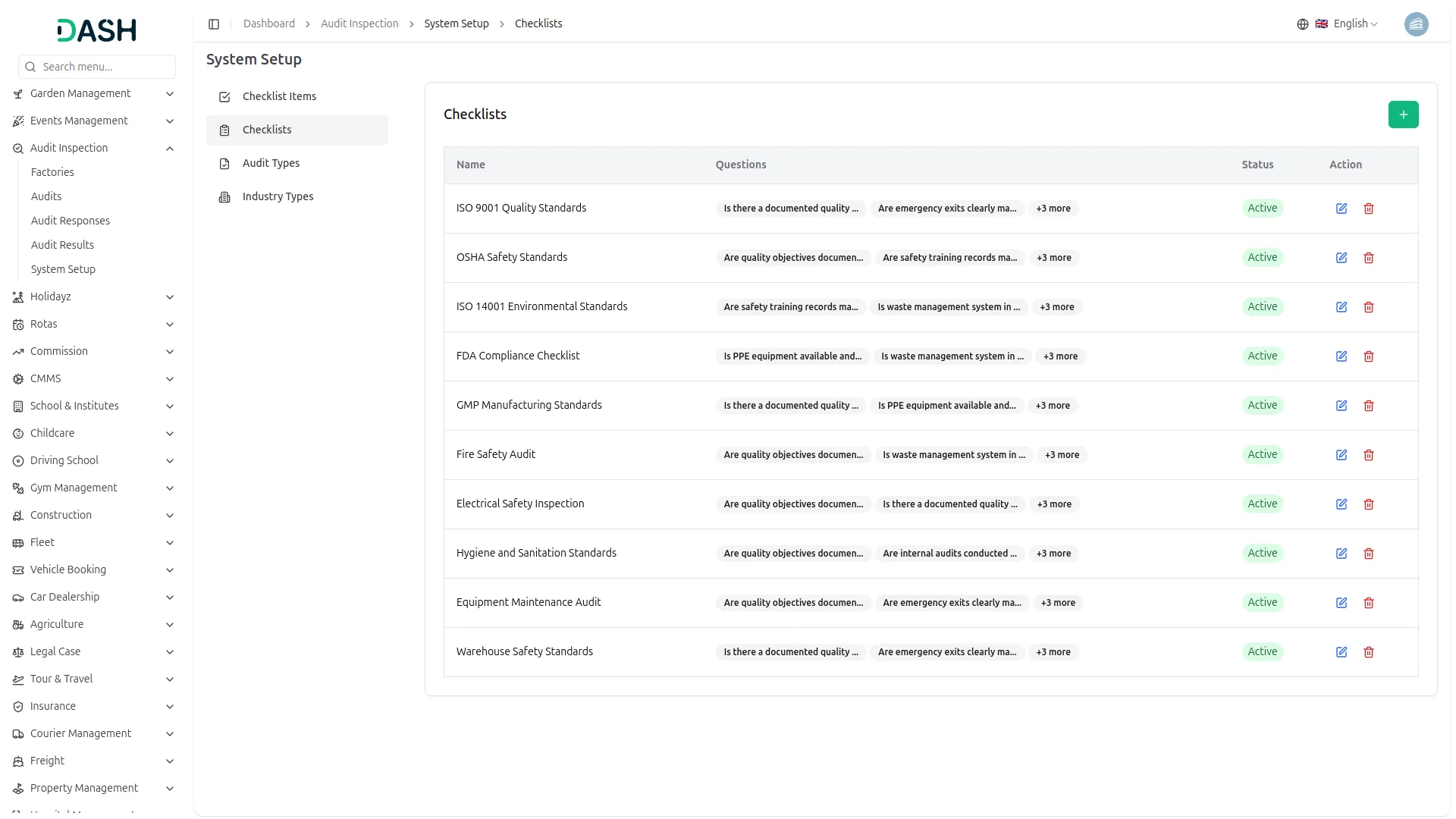The height and width of the screenshot is (819, 1456).
Task: Edit the Equipment Maintenance Audit checklist
Action: [1341, 603]
